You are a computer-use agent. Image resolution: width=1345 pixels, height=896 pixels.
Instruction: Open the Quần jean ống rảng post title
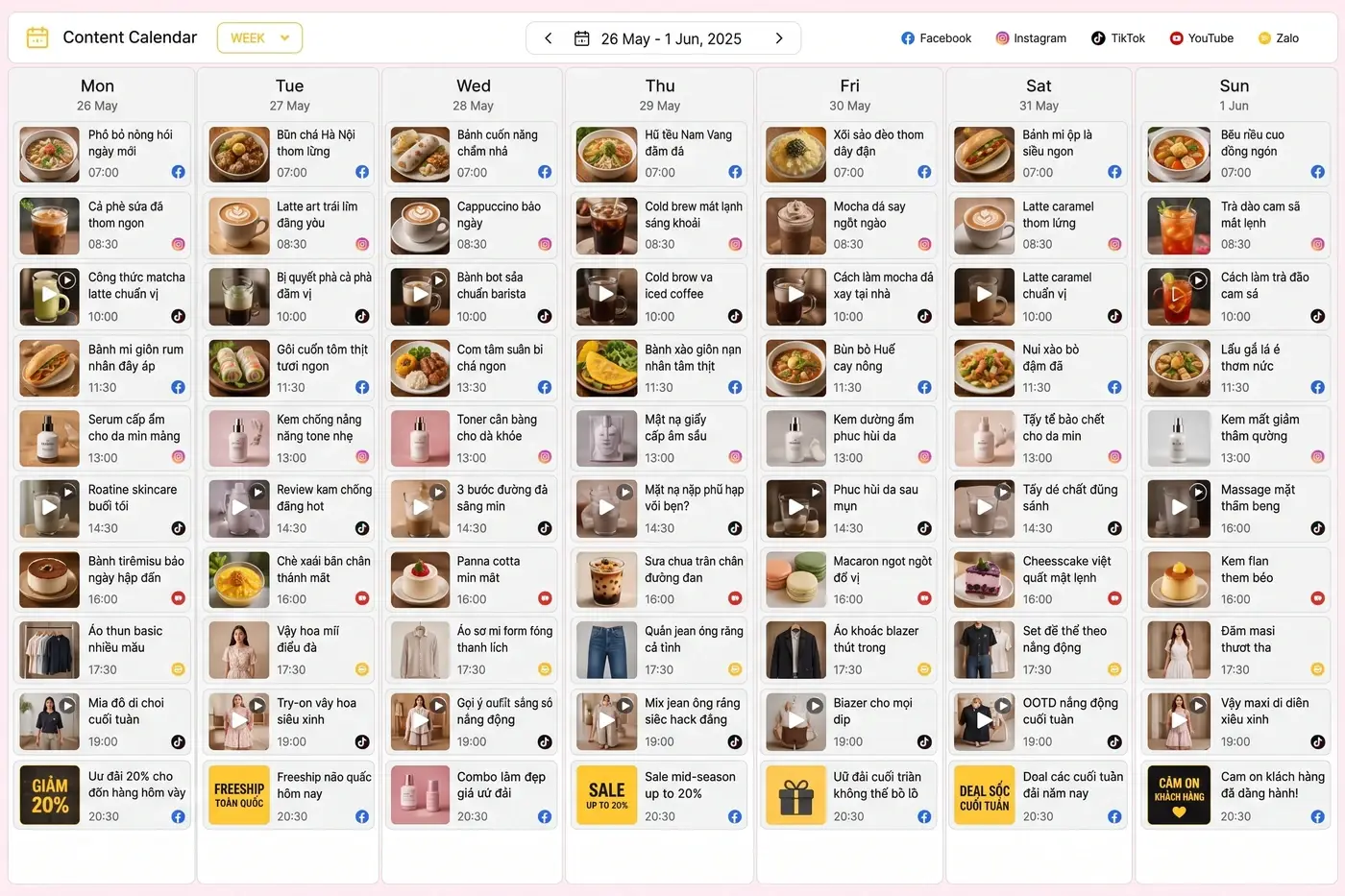(694, 639)
